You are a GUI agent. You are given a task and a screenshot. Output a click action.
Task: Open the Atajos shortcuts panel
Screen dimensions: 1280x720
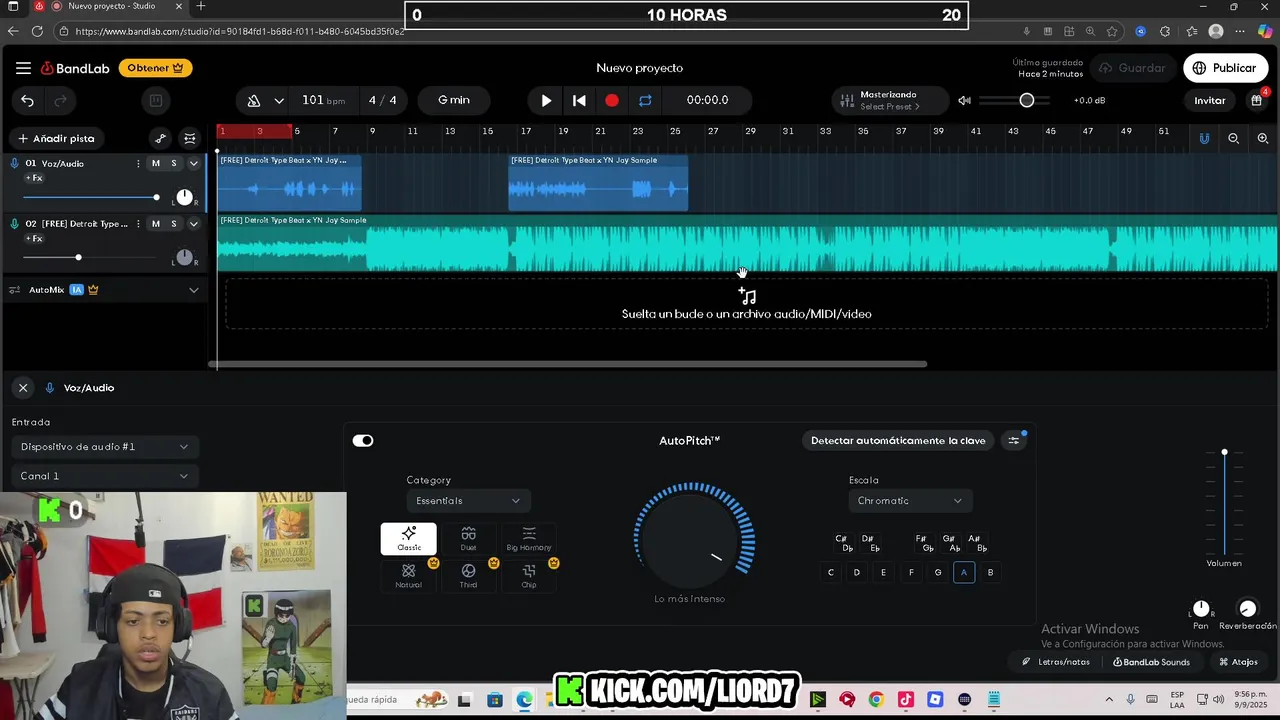pyautogui.click(x=1238, y=662)
